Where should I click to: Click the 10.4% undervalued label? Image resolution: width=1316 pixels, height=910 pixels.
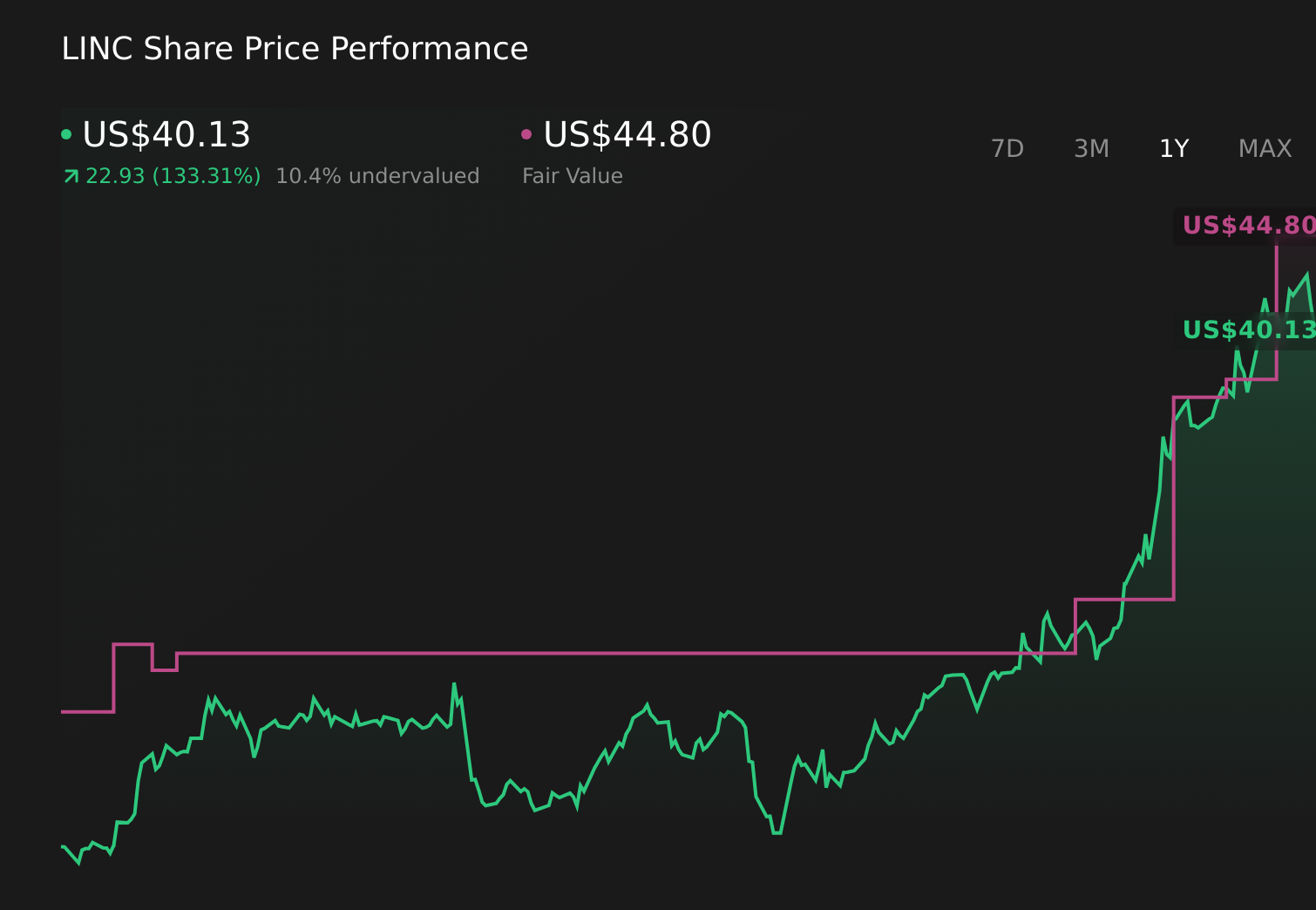377,175
